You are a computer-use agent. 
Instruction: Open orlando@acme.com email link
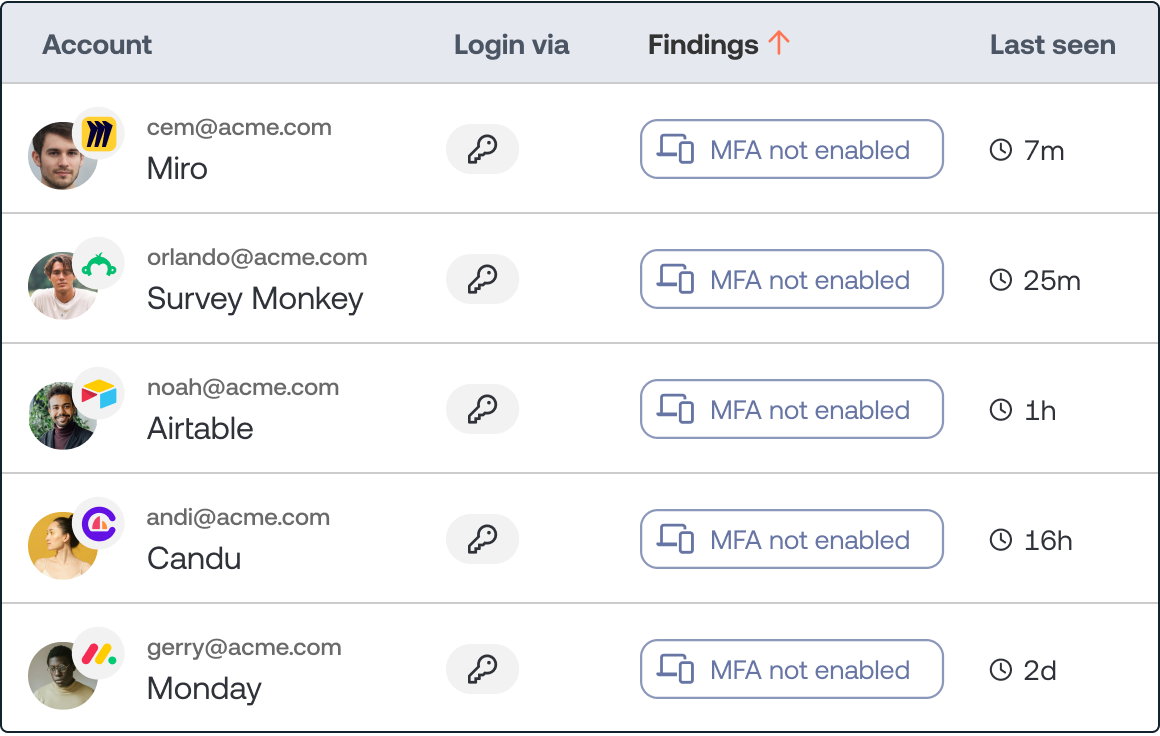(x=257, y=258)
